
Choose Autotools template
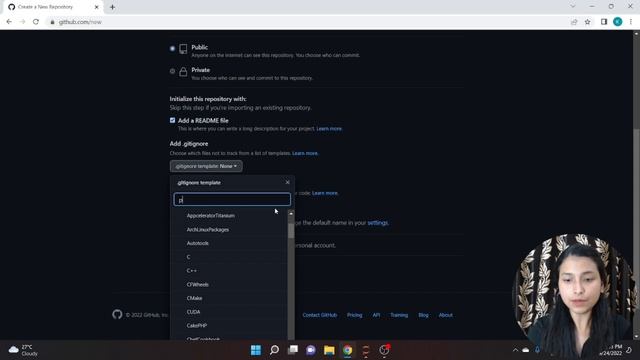[198, 243]
